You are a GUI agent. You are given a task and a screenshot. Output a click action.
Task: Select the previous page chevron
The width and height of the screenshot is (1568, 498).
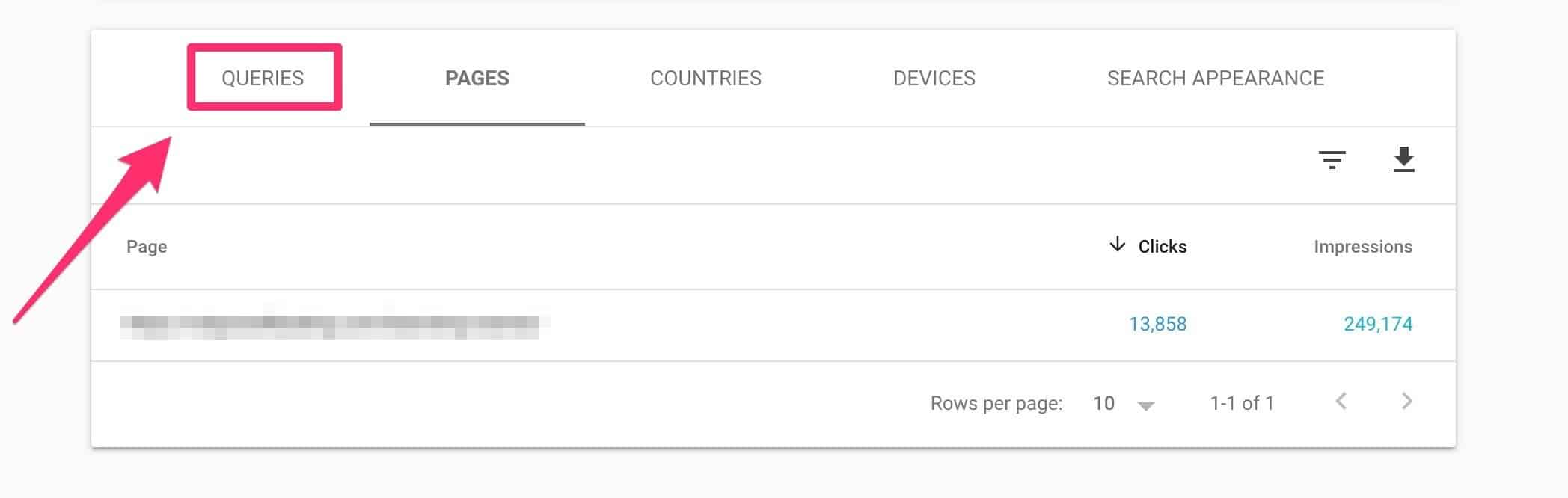pos(1341,403)
